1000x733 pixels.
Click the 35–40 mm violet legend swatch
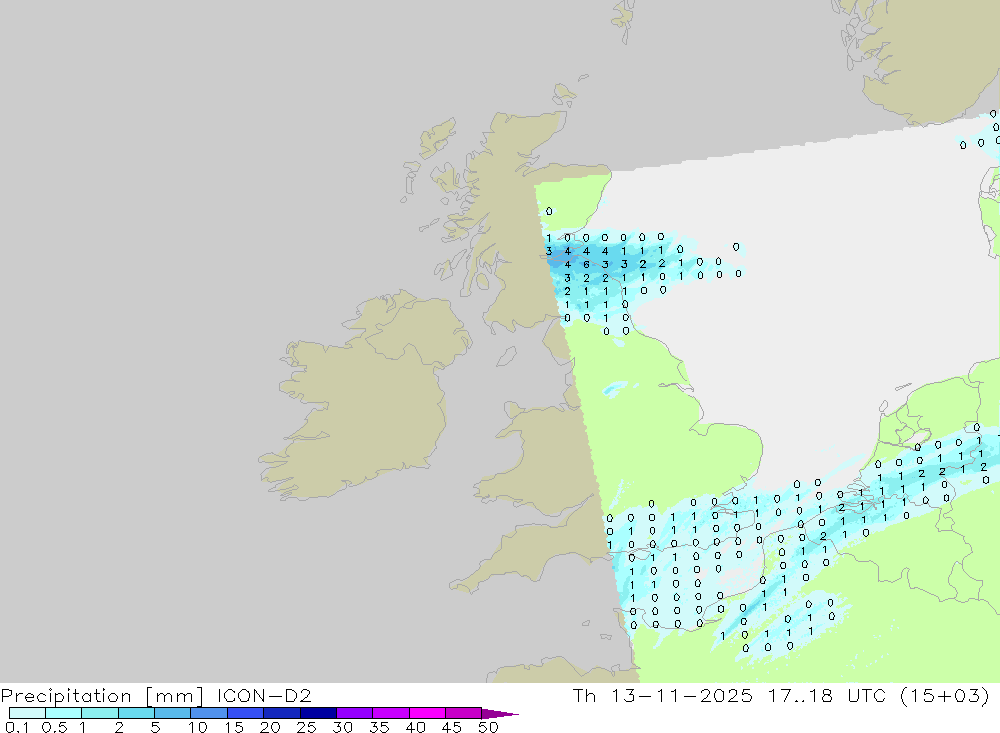coord(390,713)
